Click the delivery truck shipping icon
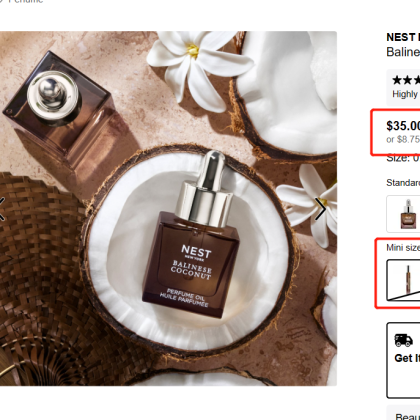 pos(403,340)
